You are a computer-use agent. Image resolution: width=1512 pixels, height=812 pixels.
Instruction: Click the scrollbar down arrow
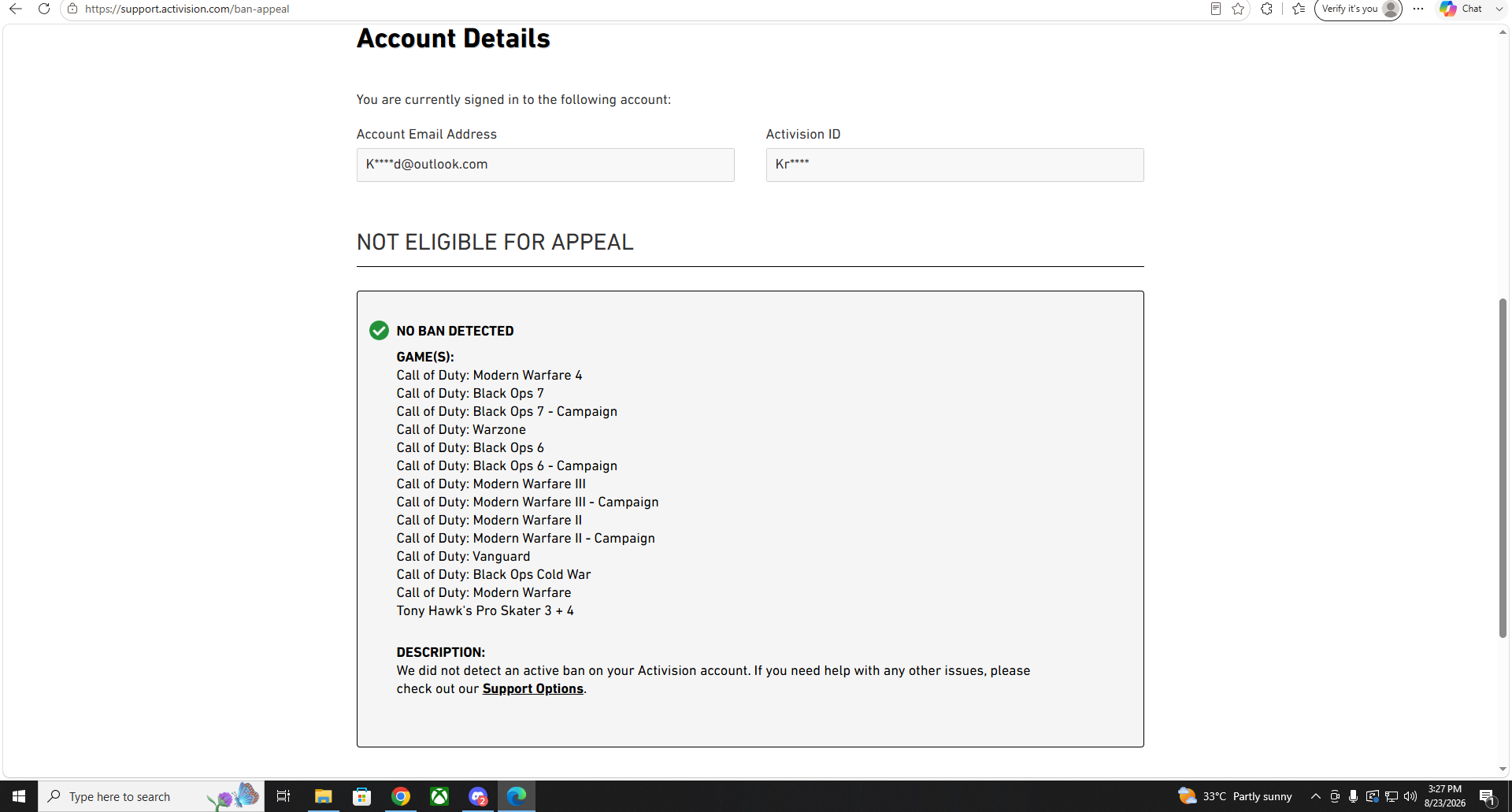point(1503,769)
